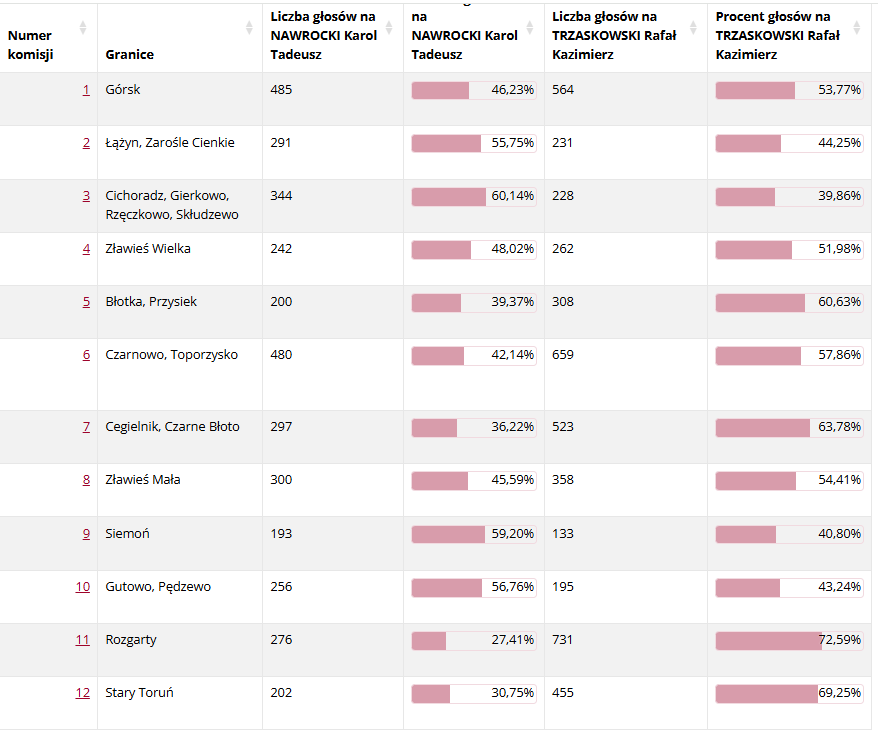
Task: Open commission number 11 link
Action: point(83,640)
